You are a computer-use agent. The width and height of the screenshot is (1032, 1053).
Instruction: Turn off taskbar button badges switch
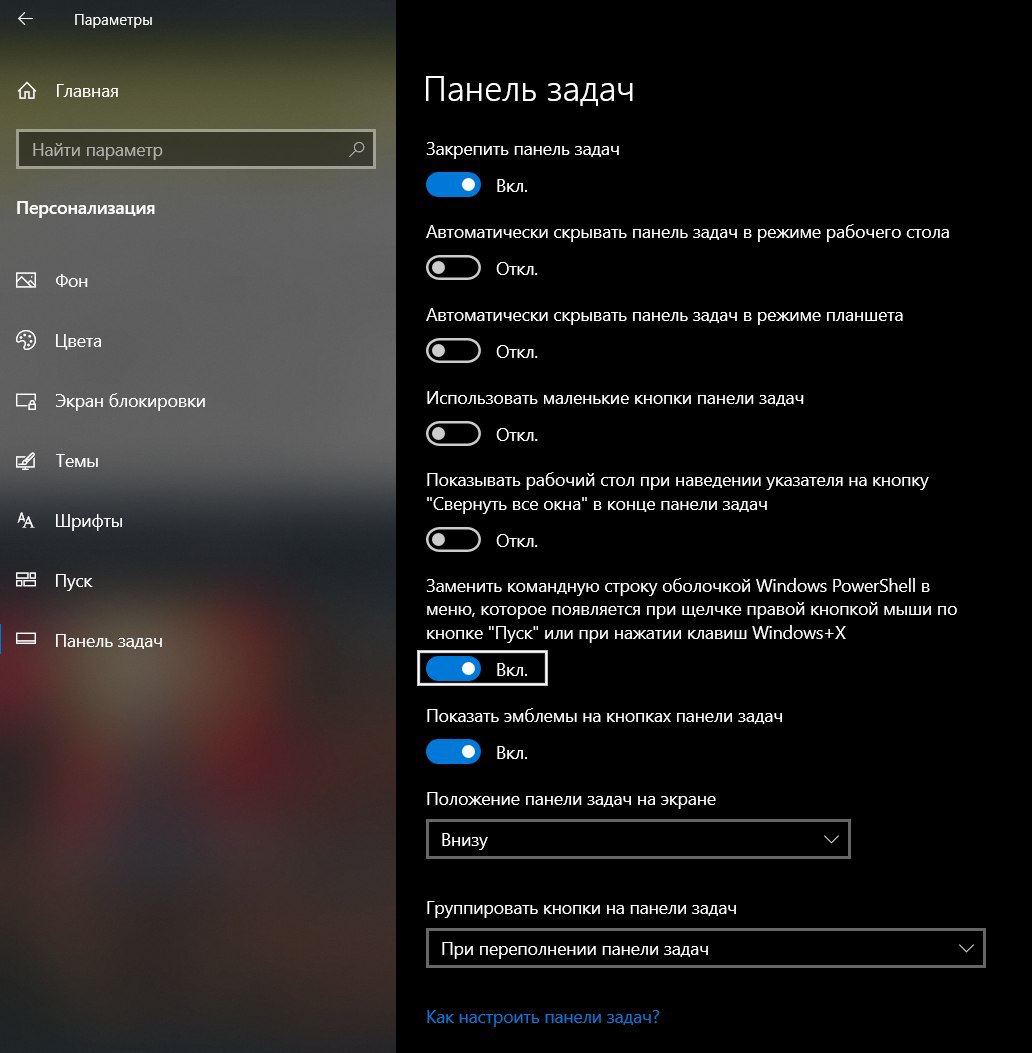tap(453, 752)
